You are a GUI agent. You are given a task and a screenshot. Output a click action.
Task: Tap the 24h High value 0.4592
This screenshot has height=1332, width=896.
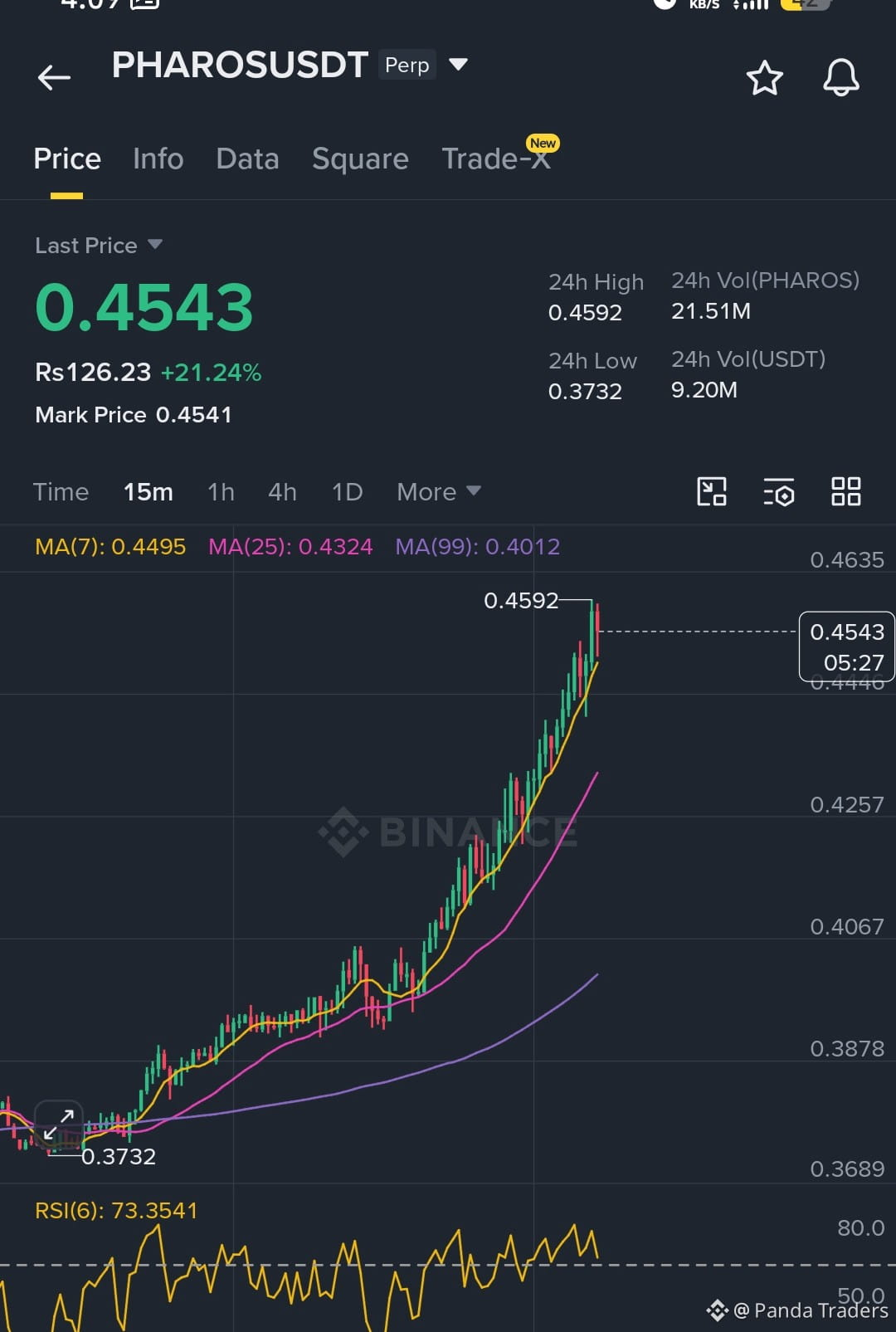(585, 313)
